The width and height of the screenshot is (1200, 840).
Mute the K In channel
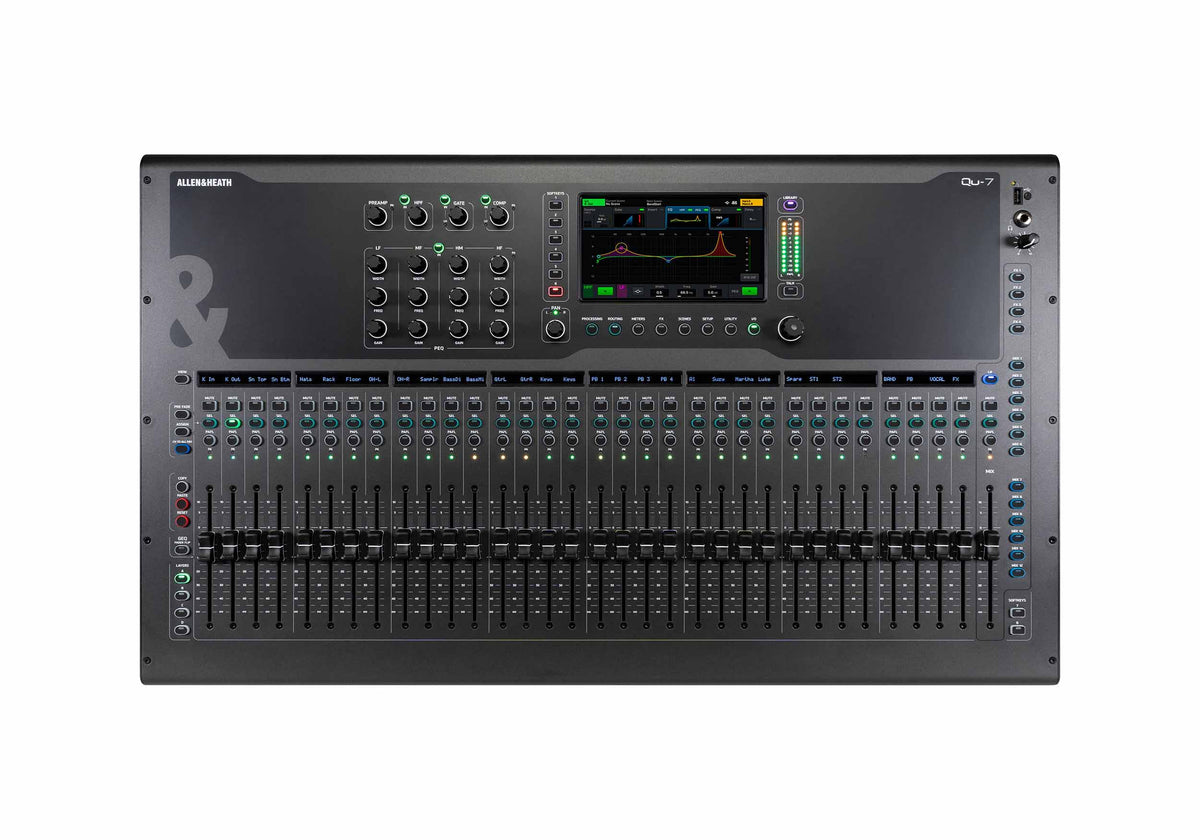pyautogui.click(x=209, y=406)
